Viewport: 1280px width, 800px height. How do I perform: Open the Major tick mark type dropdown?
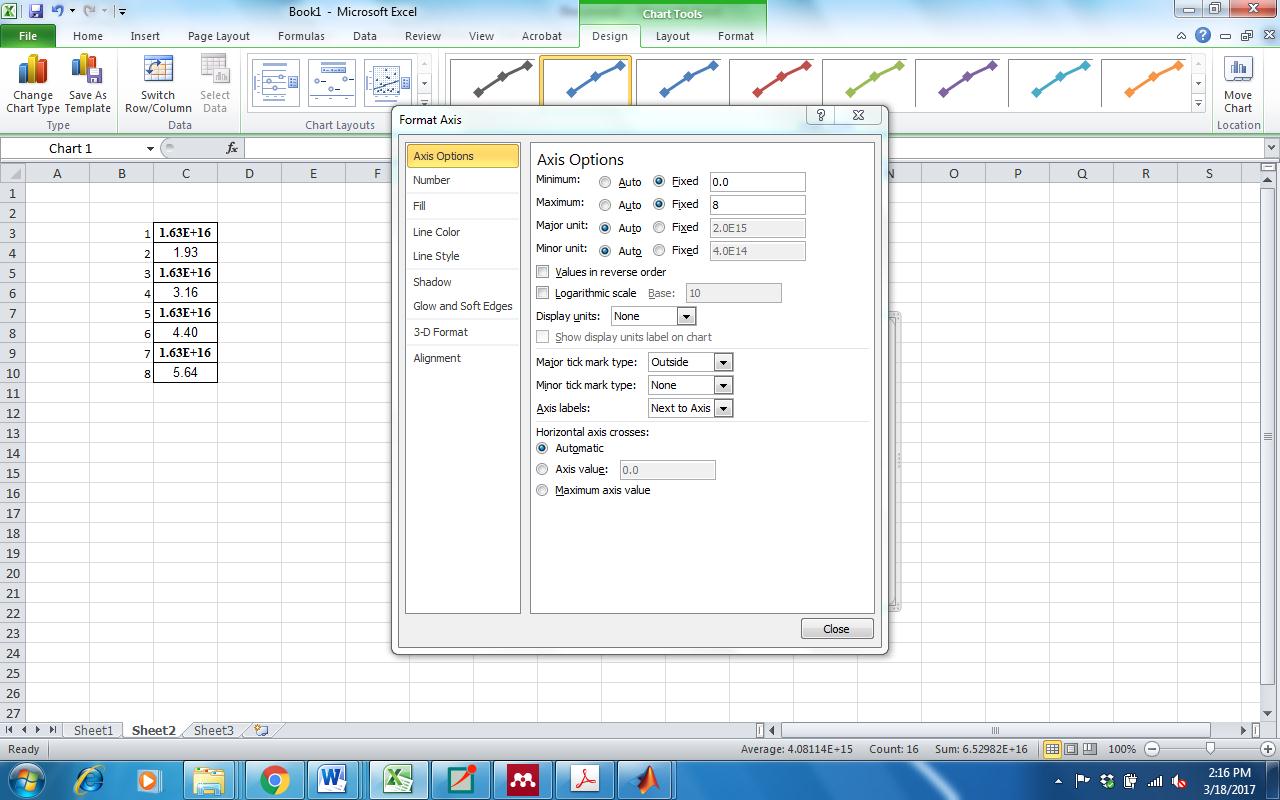pos(721,361)
